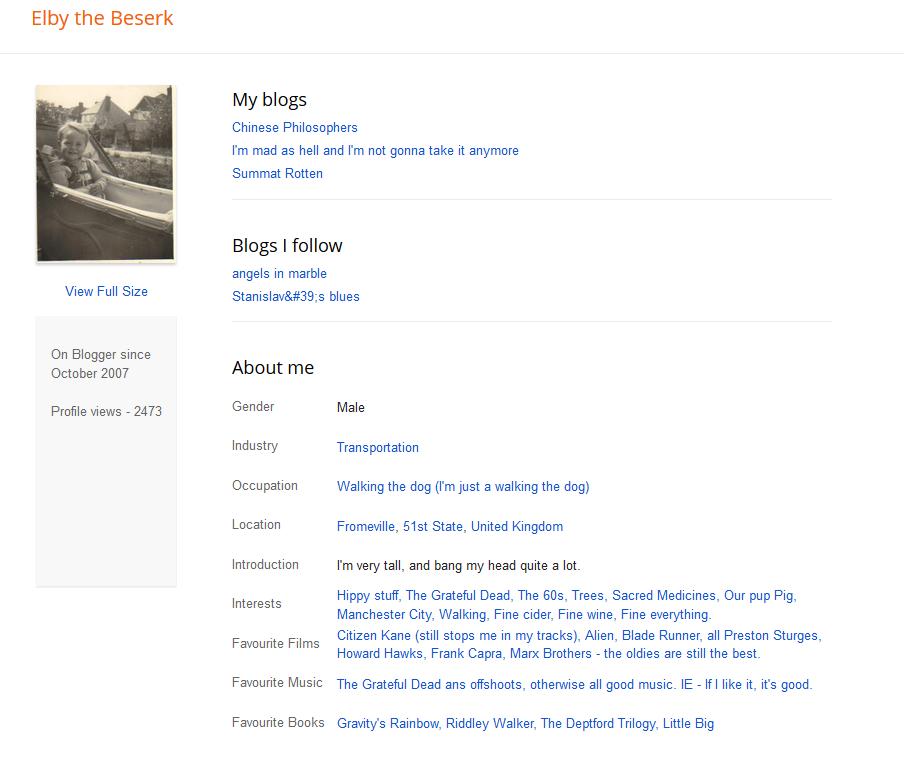Open followed blog Stanislav's blues
Image resolution: width=904 pixels, height=757 pixels.
coord(296,296)
